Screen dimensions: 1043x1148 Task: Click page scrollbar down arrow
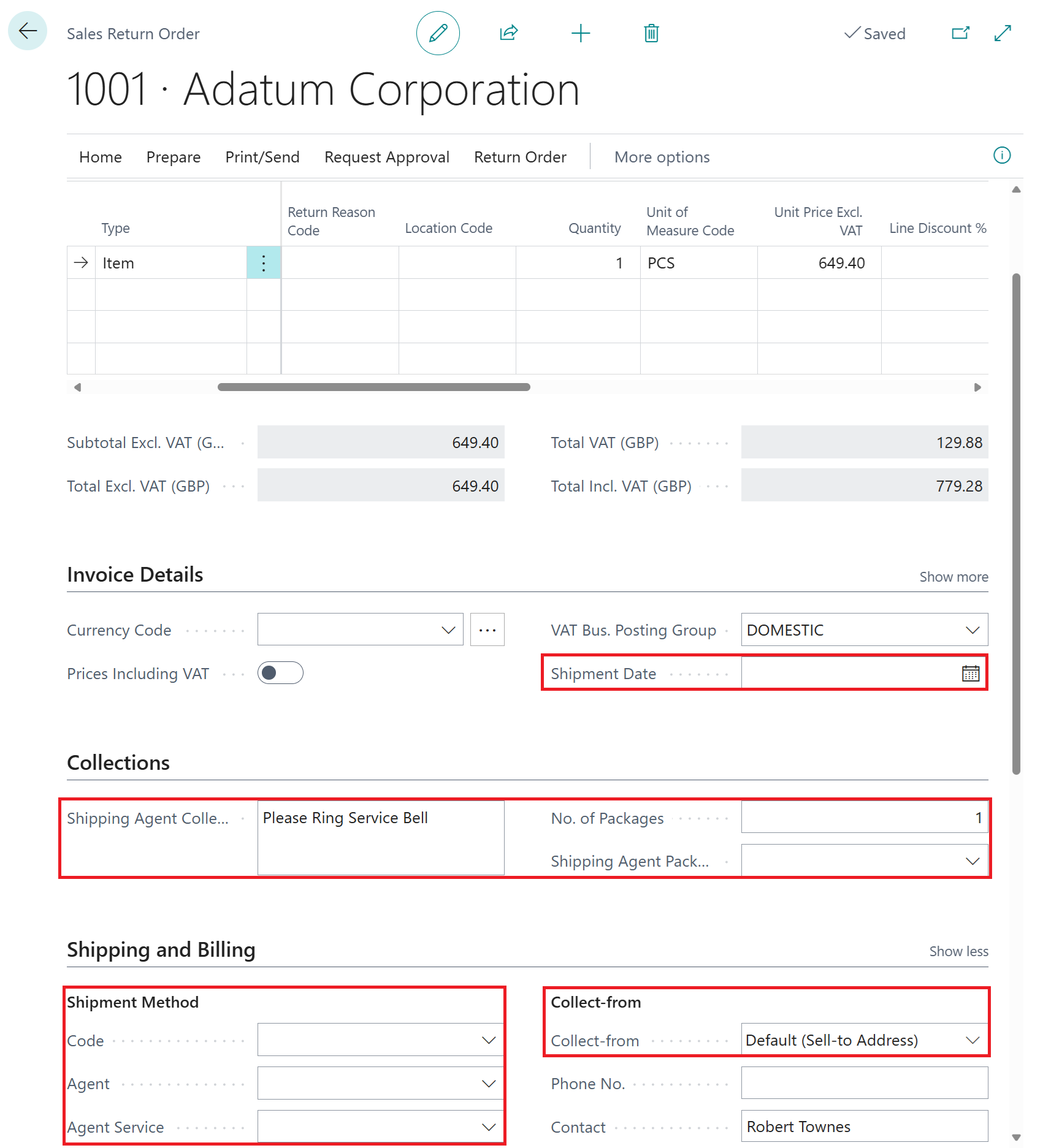[1016, 1137]
